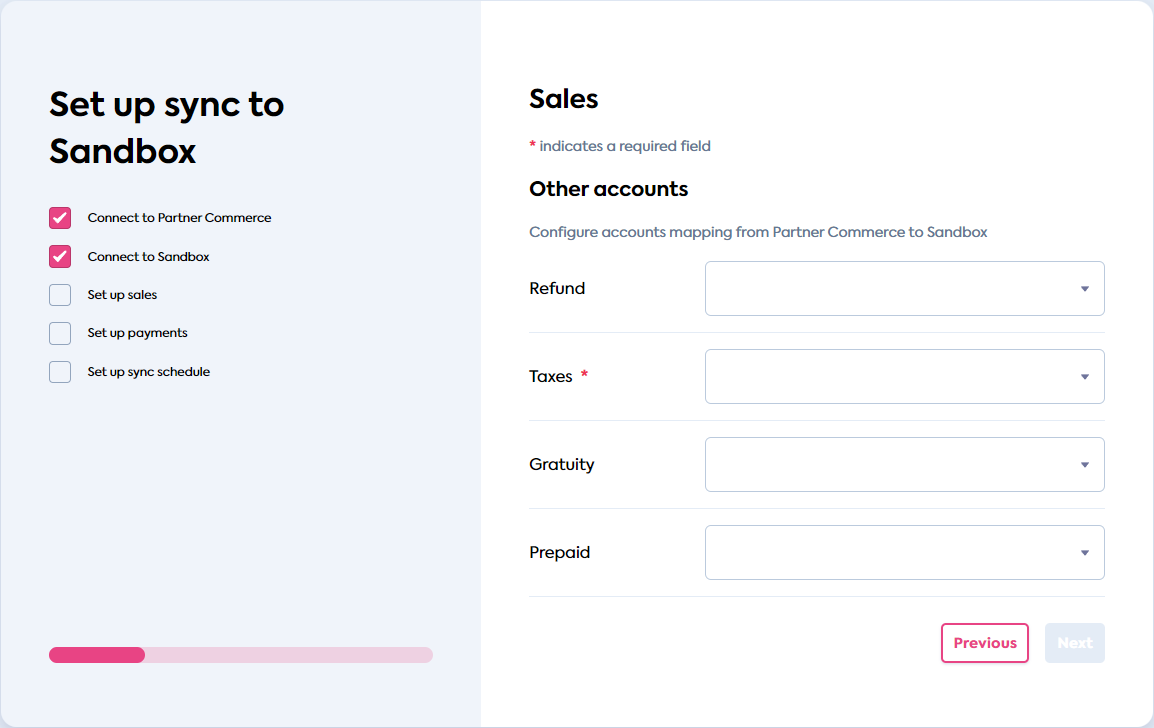Screen dimensions: 1154x728
Task: Select the Refund field label
Action: (x=556, y=288)
